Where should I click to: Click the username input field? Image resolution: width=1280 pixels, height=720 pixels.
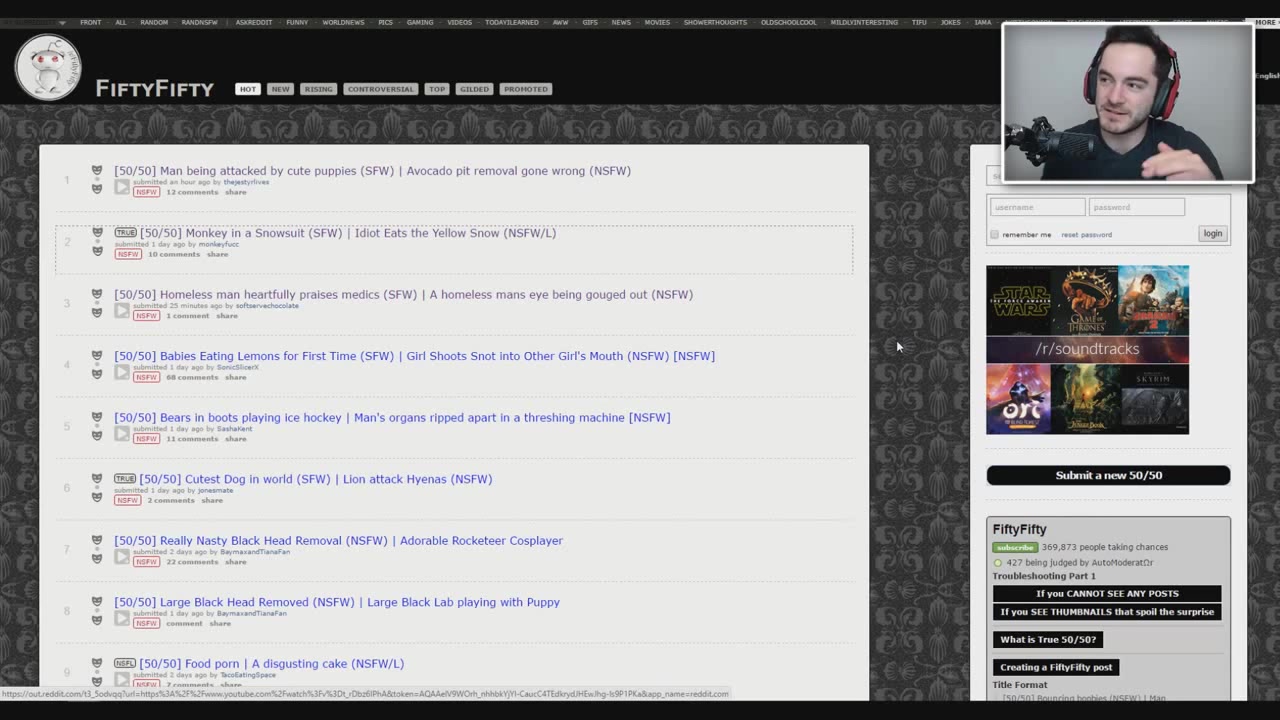click(1037, 207)
